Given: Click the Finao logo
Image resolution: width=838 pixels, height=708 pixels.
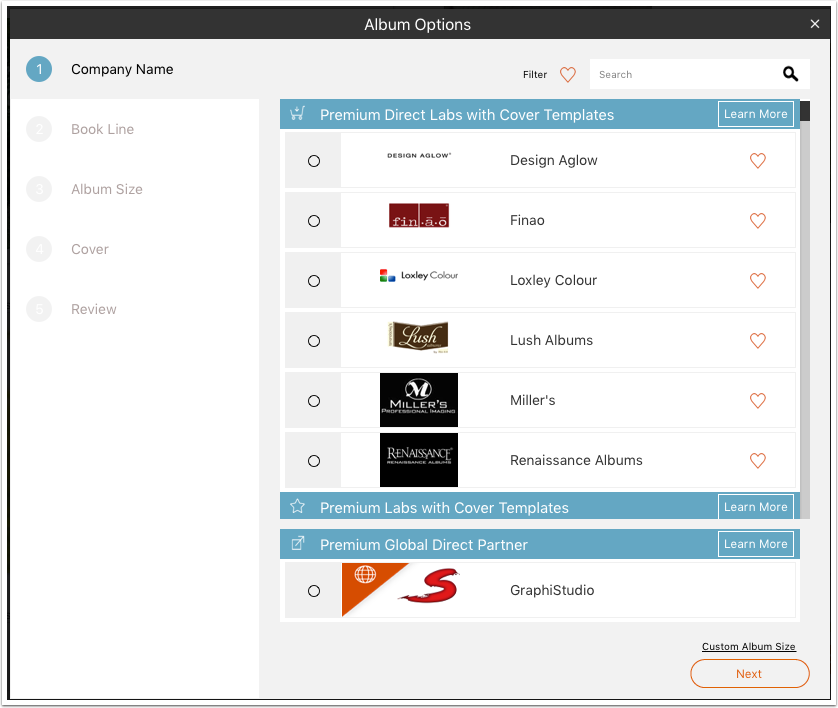Looking at the screenshot, I should 419,216.
